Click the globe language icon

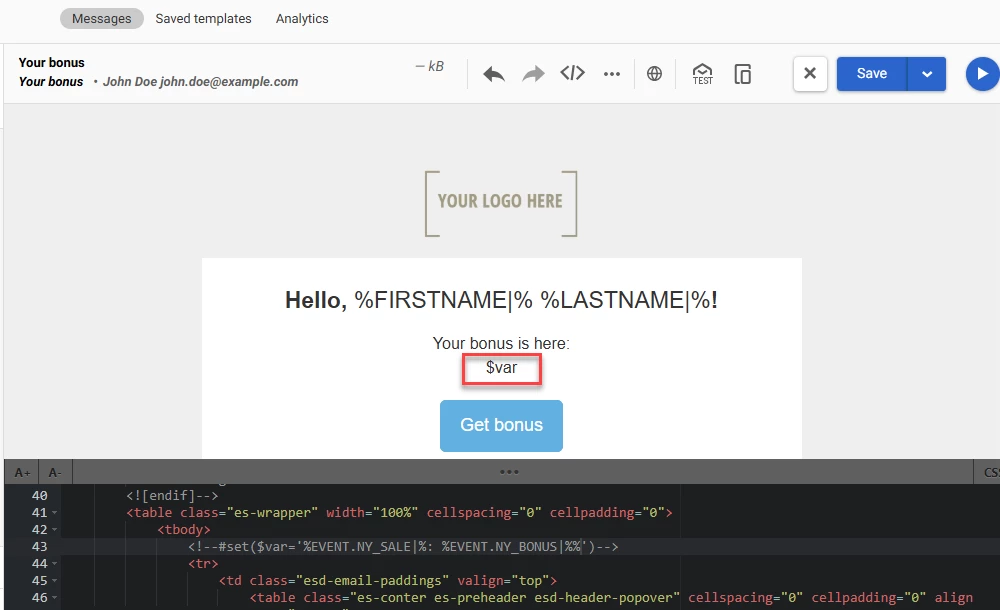pyautogui.click(x=654, y=74)
